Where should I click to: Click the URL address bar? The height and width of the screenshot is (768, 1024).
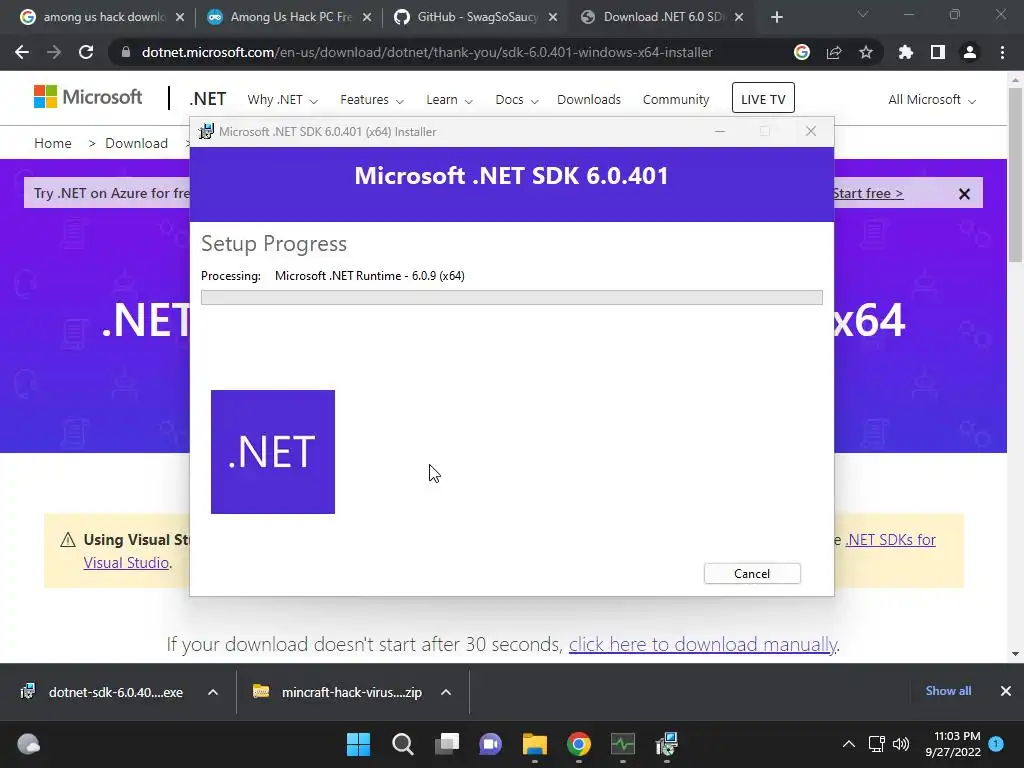click(427, 52)
